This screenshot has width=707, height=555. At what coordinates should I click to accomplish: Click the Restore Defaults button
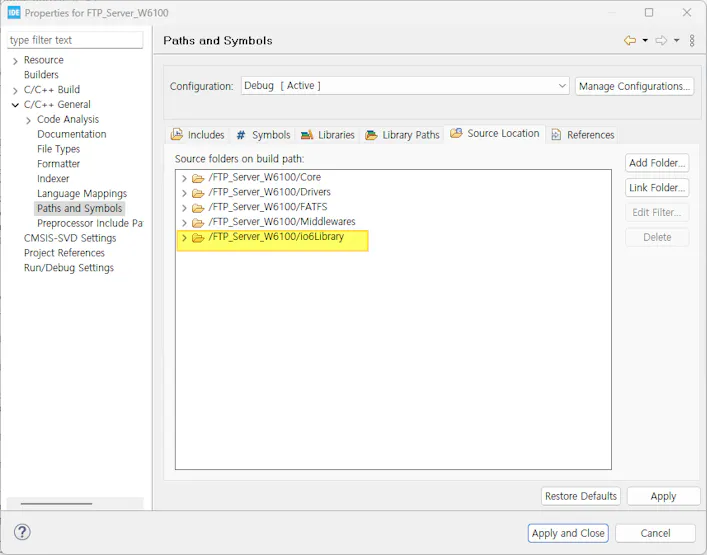(x=581, y=496)
